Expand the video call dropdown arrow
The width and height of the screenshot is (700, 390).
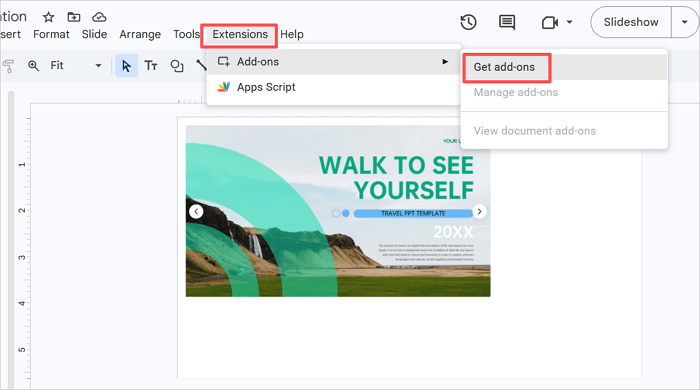coord(569,22)
